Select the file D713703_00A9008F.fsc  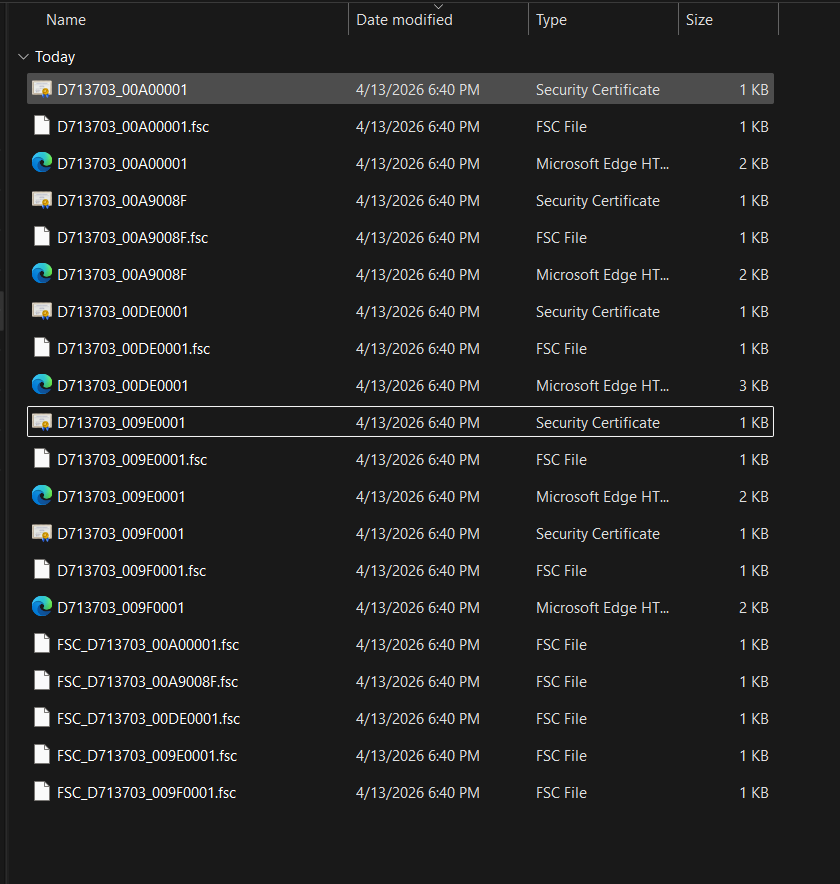click(x=132, y=238)
